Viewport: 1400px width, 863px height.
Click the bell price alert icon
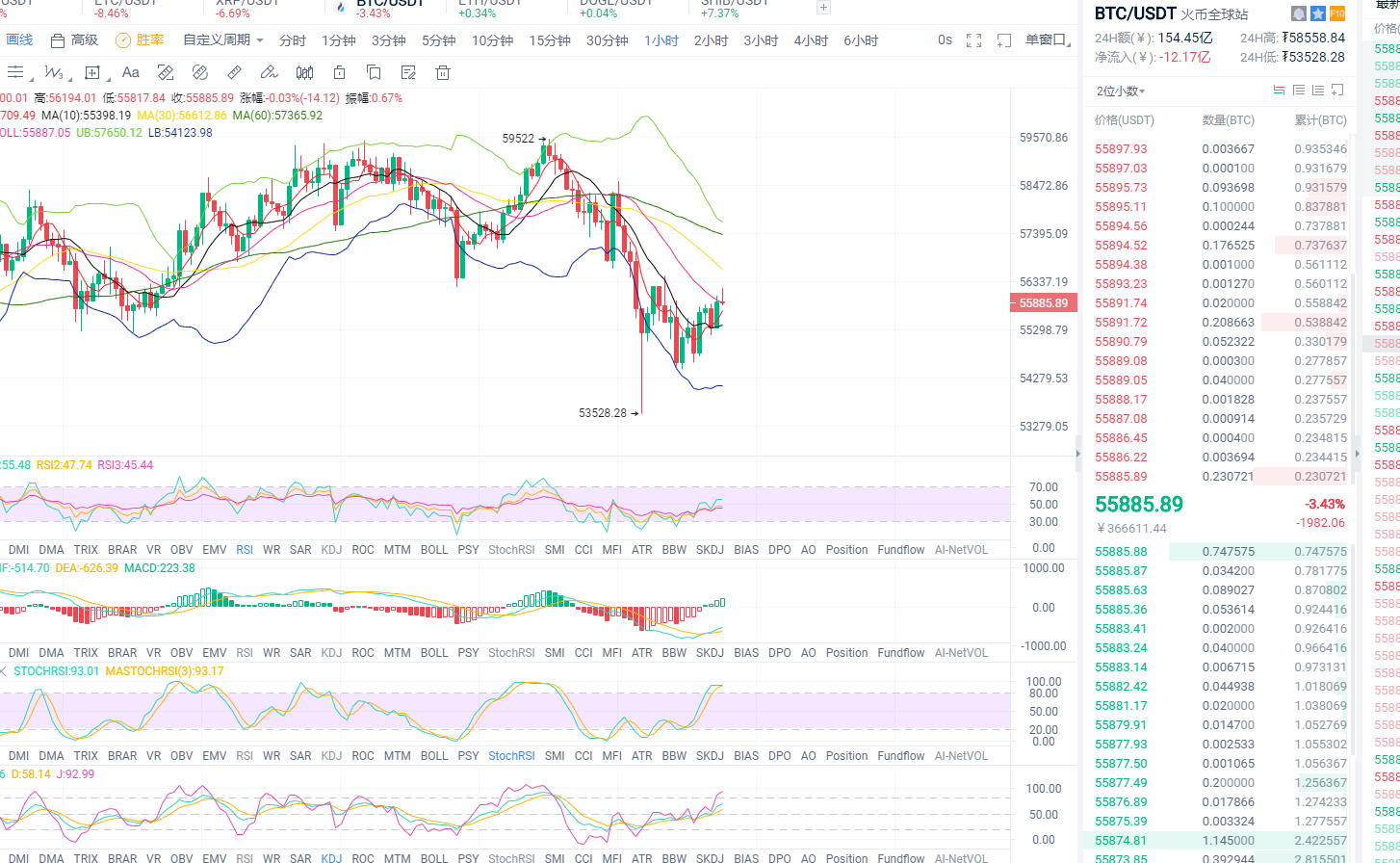[1299, 13]
